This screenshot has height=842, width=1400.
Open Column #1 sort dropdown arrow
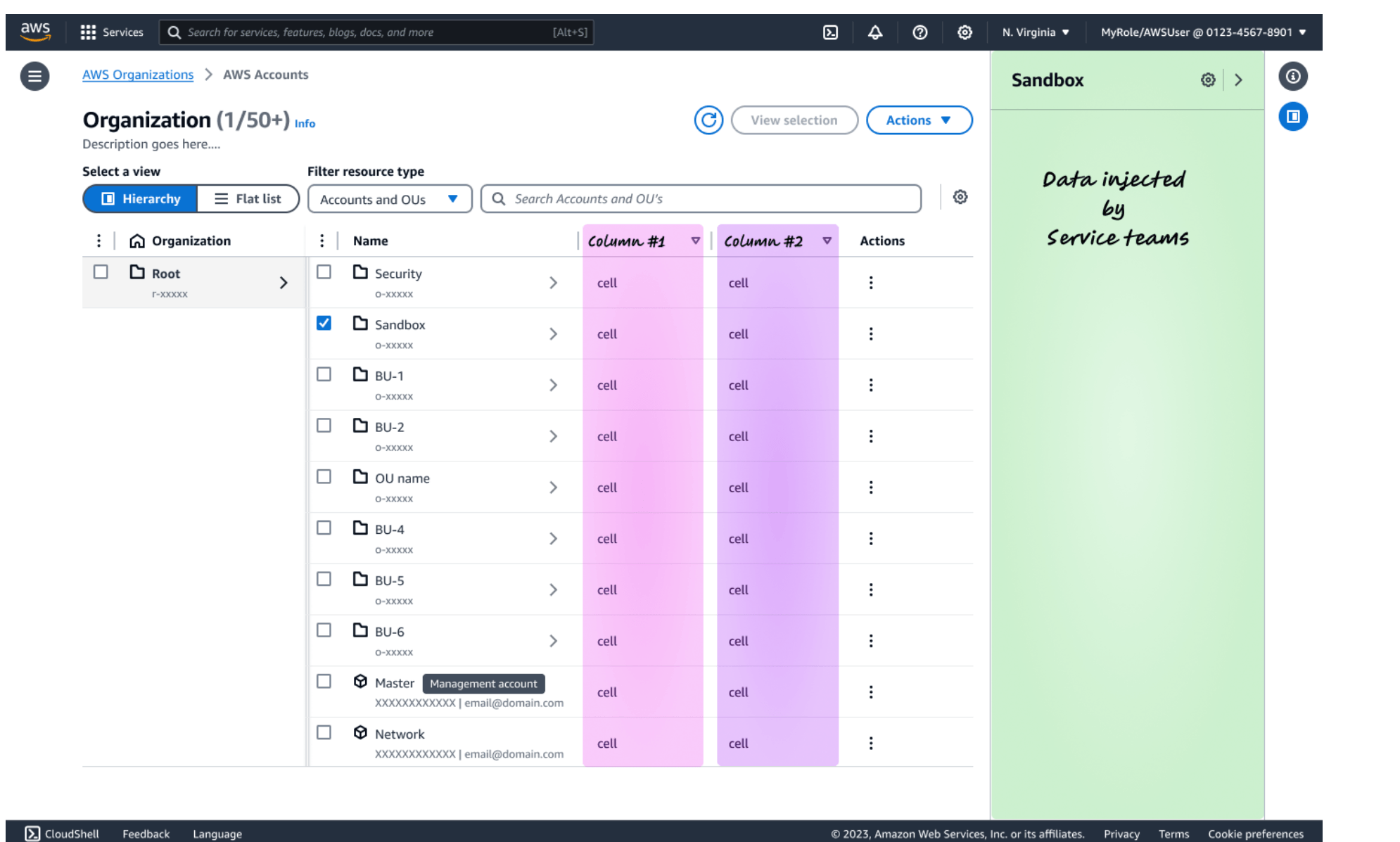click(x=695, y=241)
